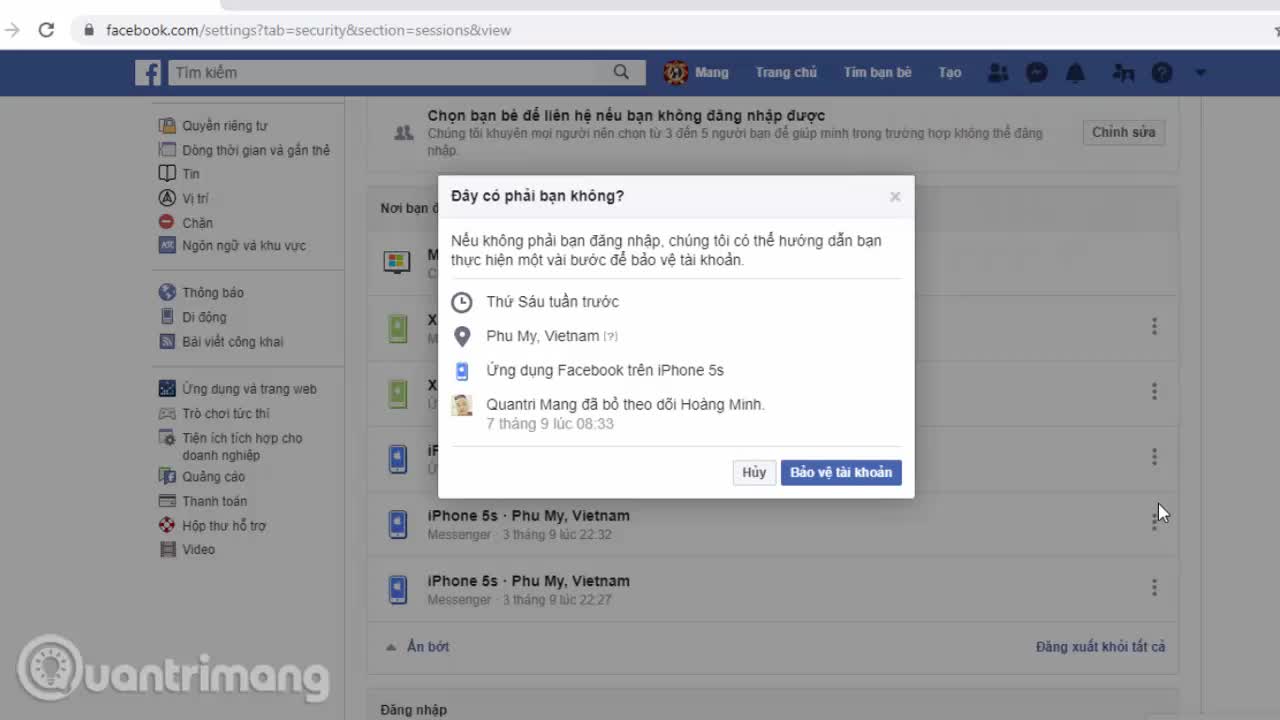This screenshot has height=720, width=1280.
Task: Click 'Phu My, Vietnam' text in dialog
Action: click(543, 336)
